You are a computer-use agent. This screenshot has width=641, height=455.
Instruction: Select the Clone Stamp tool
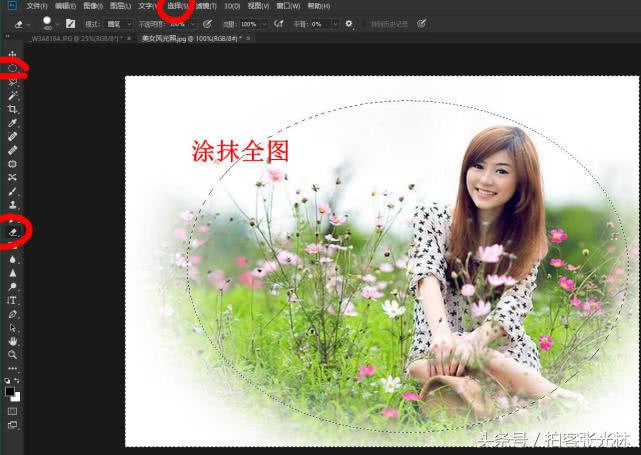[x=13, y=205]
